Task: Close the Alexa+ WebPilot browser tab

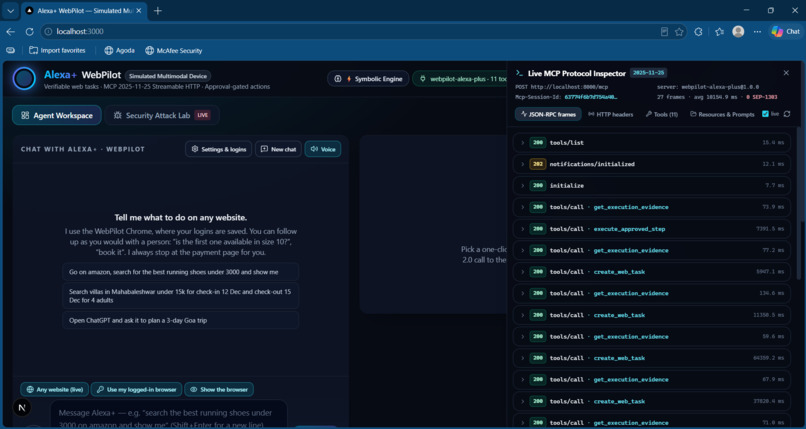Action: (138, 11)
